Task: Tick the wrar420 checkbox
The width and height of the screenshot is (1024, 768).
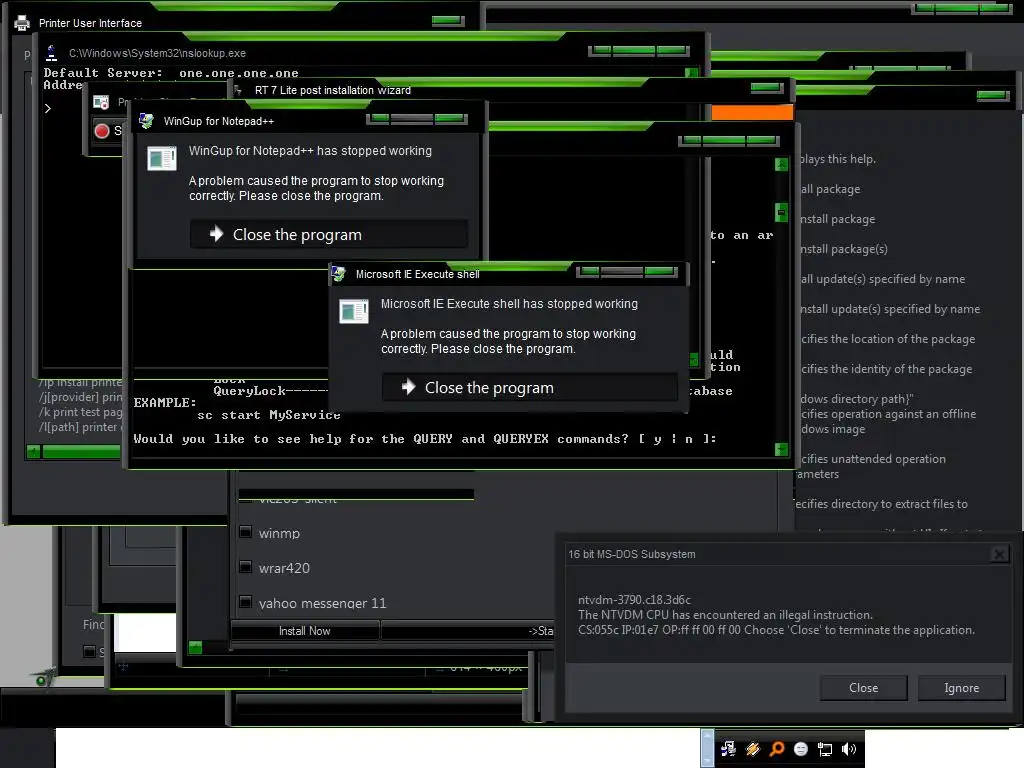Action: [x=246, y=566]
